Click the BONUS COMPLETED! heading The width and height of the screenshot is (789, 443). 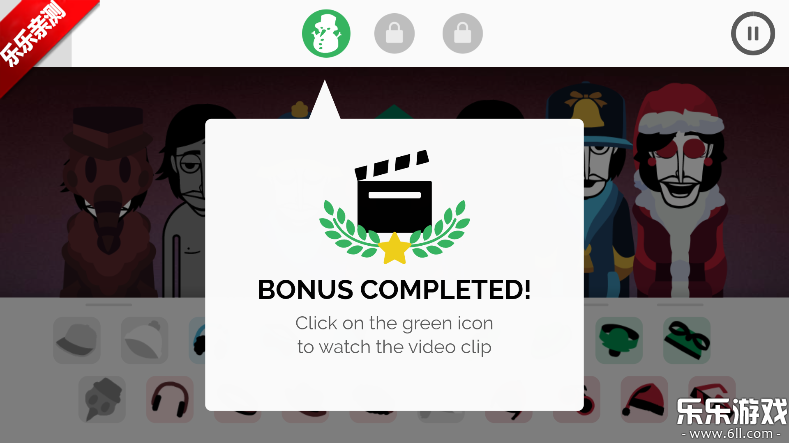point(394,290)
